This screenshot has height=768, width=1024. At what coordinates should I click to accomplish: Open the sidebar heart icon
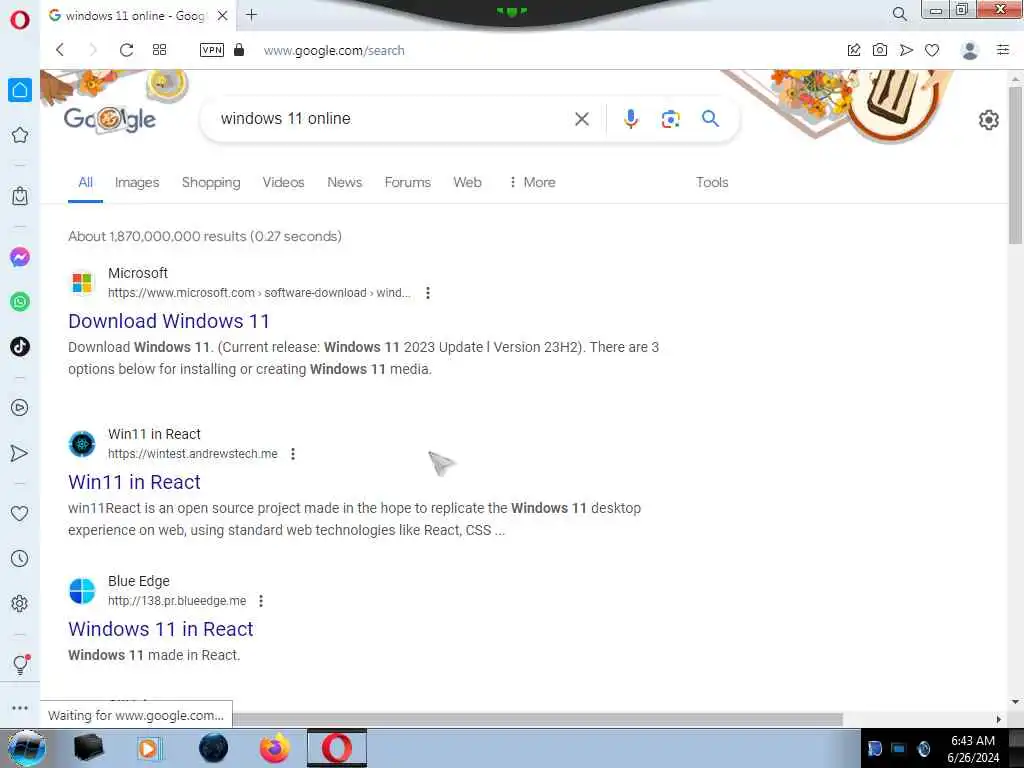tap(20, 513)
